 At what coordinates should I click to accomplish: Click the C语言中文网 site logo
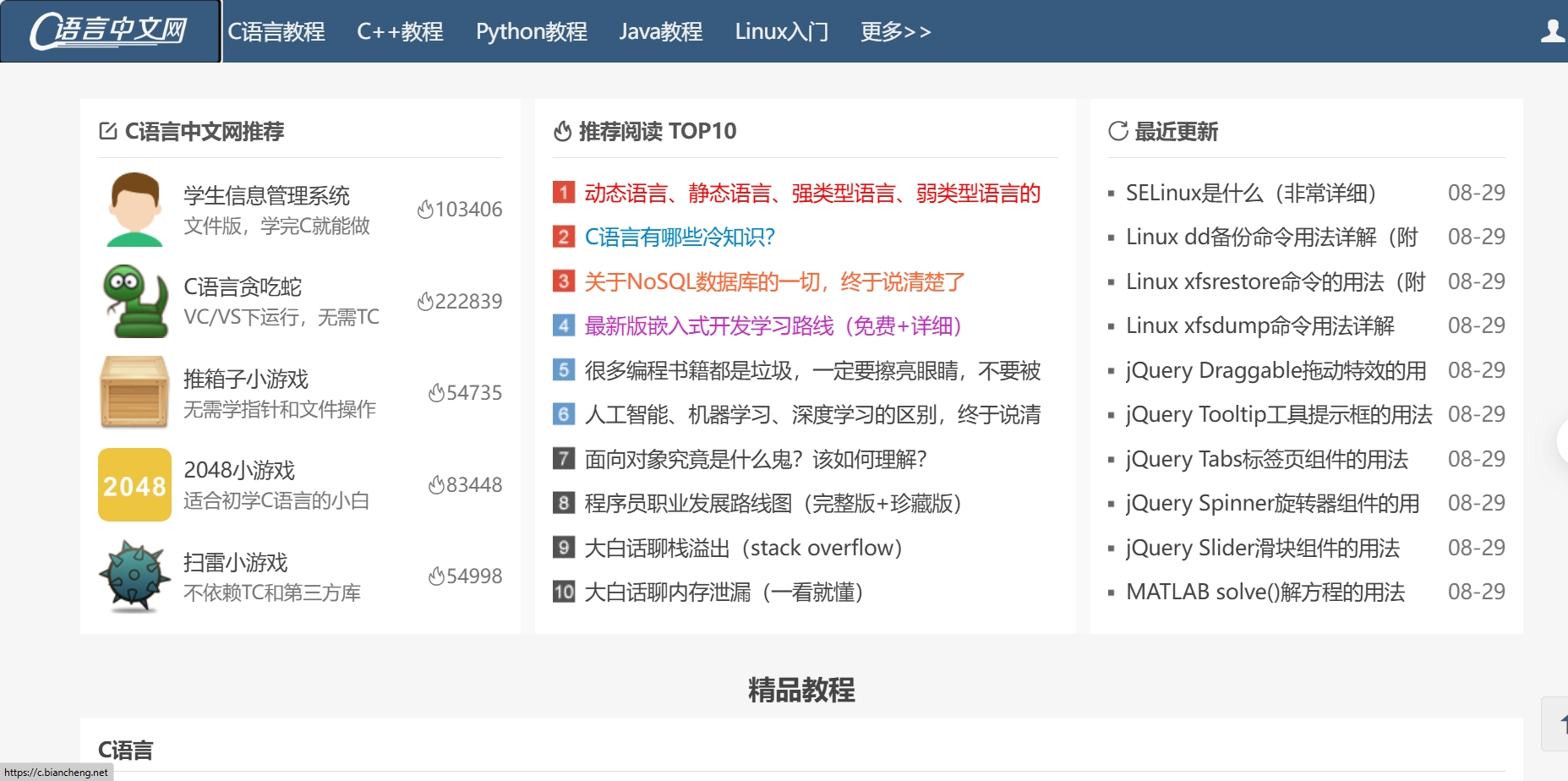[110, 32]
